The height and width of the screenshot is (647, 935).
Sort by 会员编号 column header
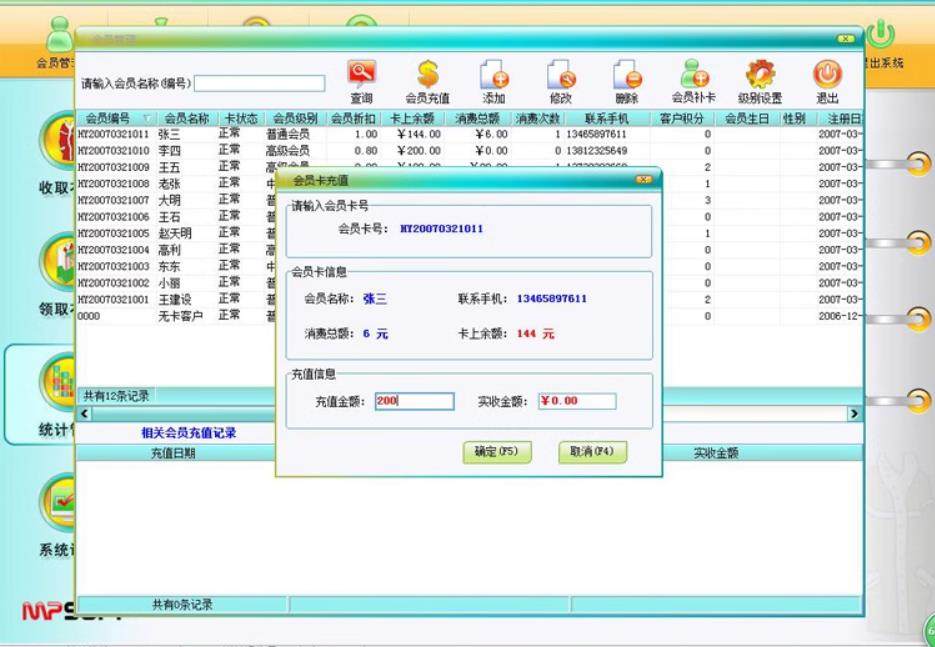pos(116,118)
